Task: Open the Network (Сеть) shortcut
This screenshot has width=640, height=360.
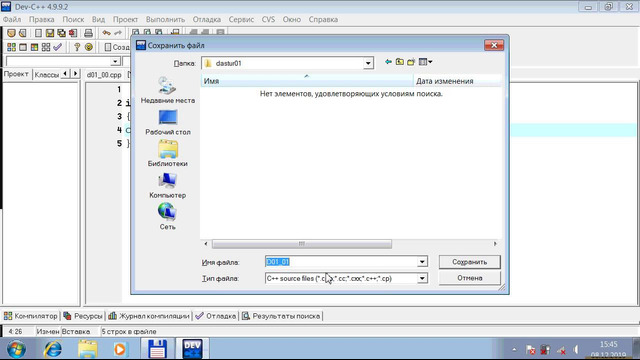Action: pyautogui.click(x=167, y=217)
